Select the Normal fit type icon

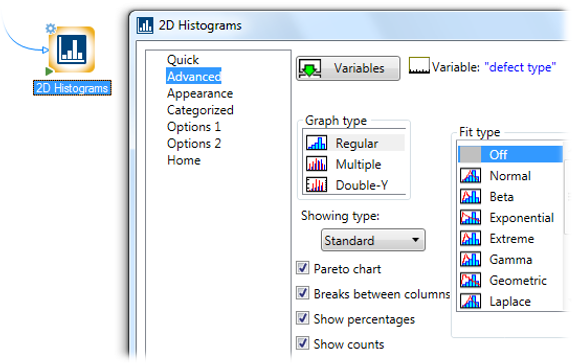470,175
